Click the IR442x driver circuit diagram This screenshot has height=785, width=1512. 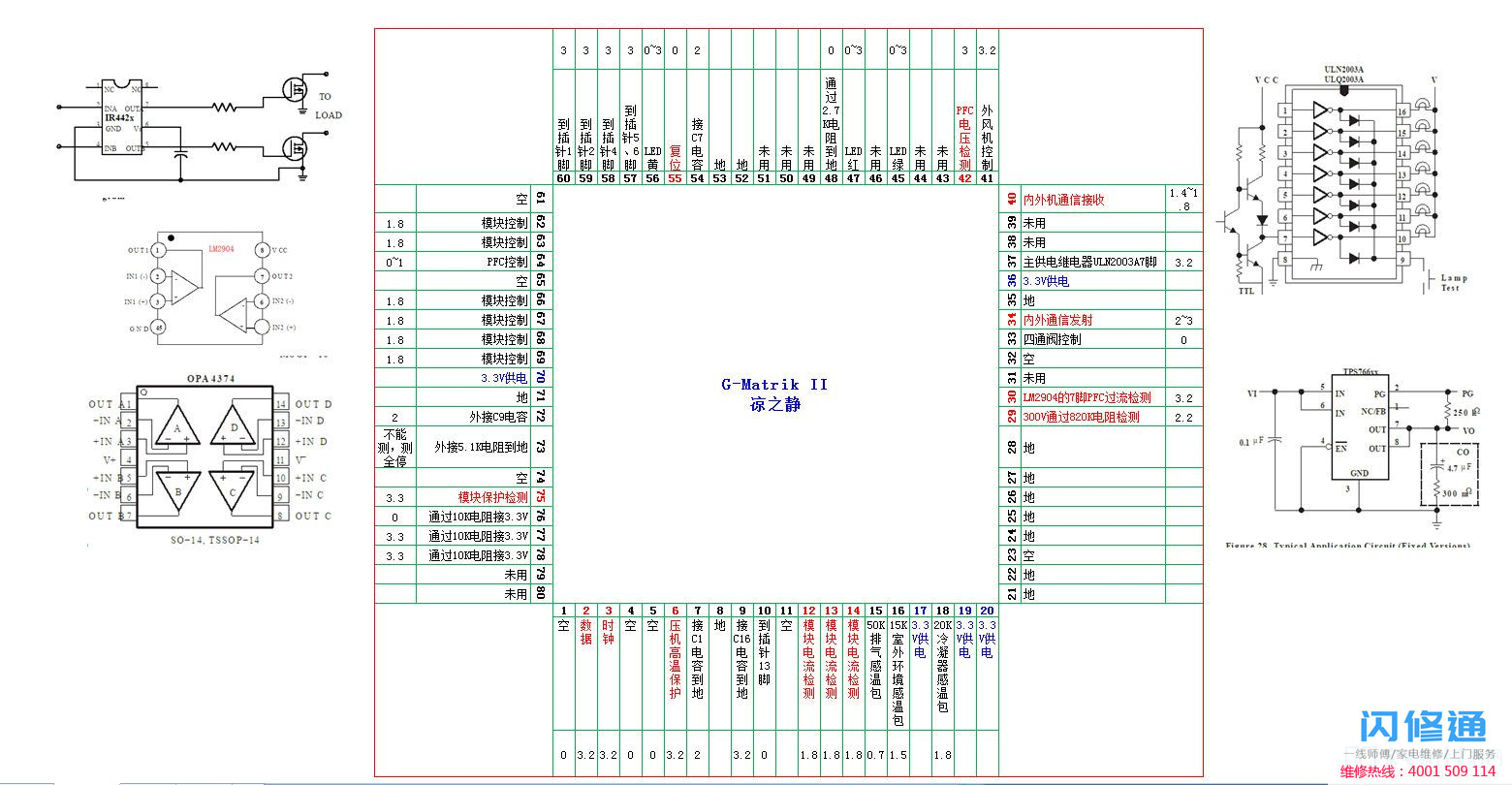[199, 131]
